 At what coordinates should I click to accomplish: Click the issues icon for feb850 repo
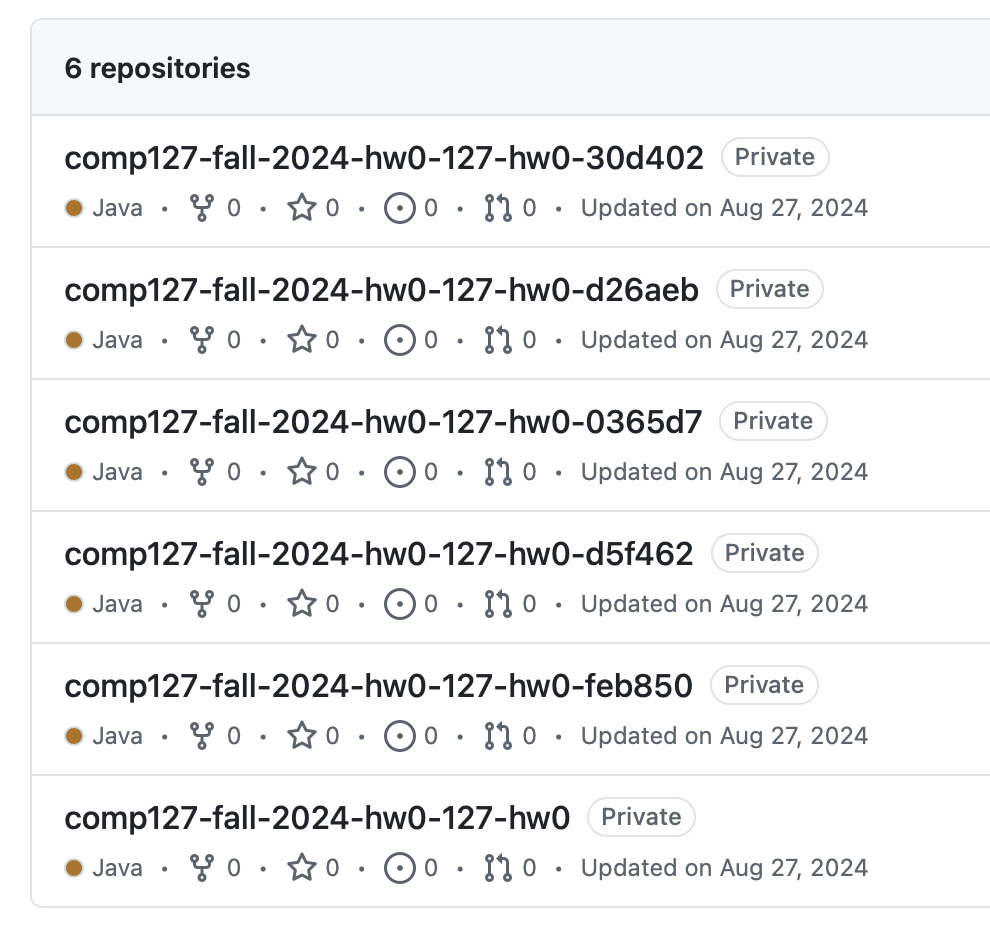399,736
